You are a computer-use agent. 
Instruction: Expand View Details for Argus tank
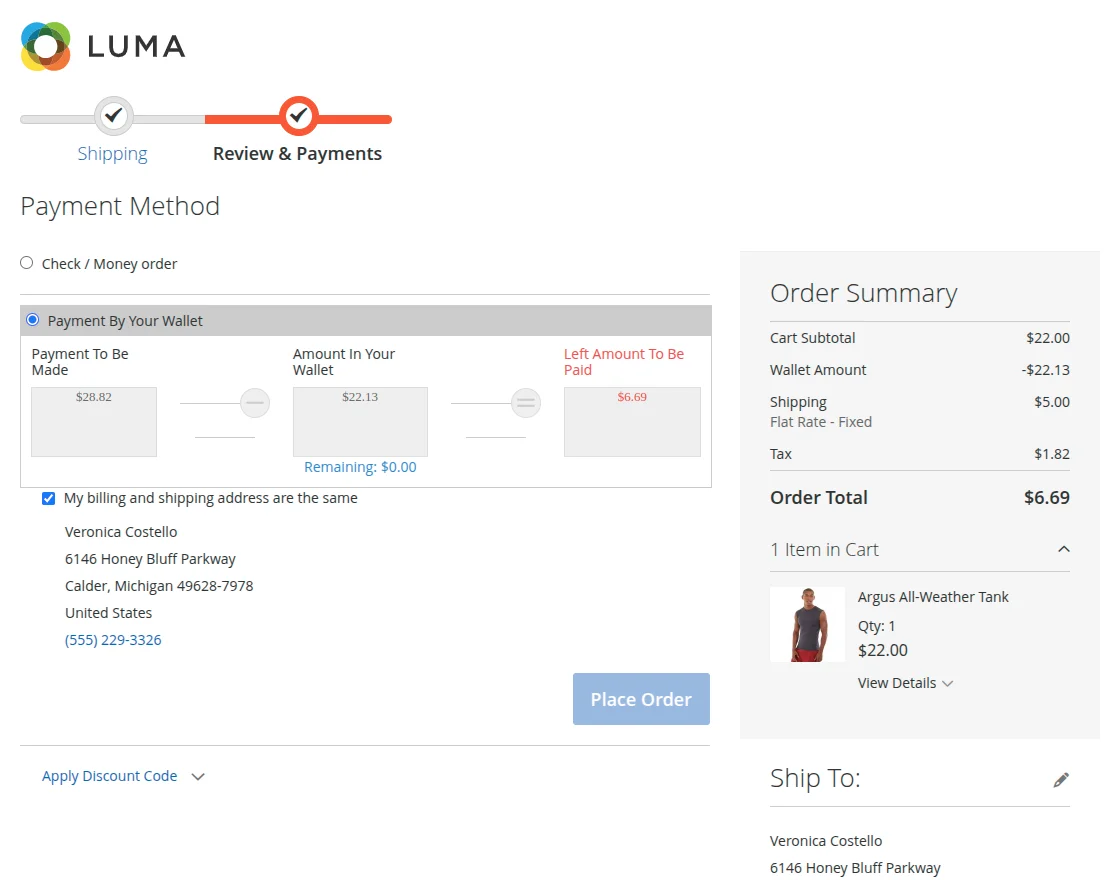[905, 683]
